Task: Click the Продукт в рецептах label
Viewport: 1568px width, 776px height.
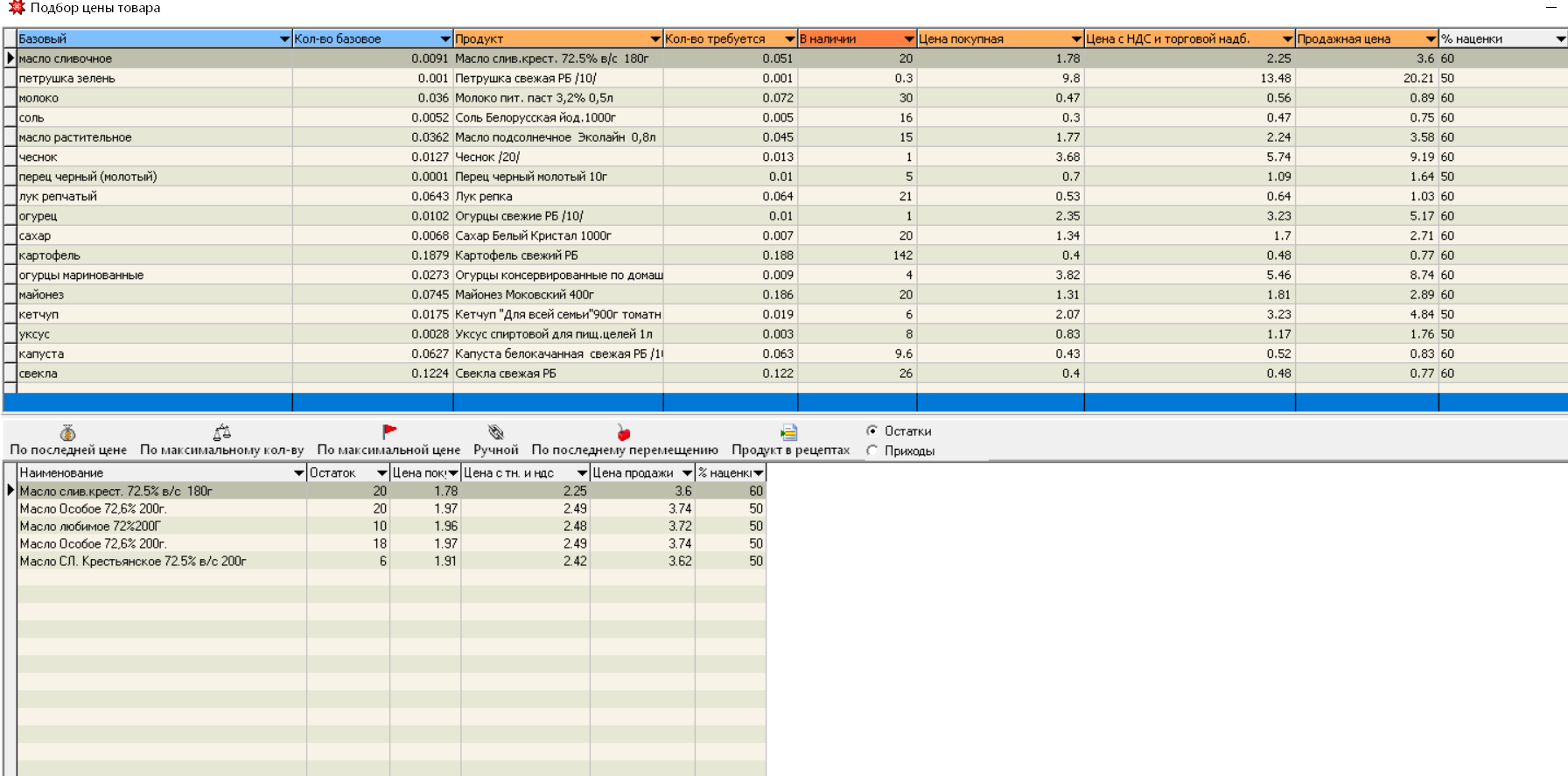Action: pyautogui.click(x=791, y=450)
